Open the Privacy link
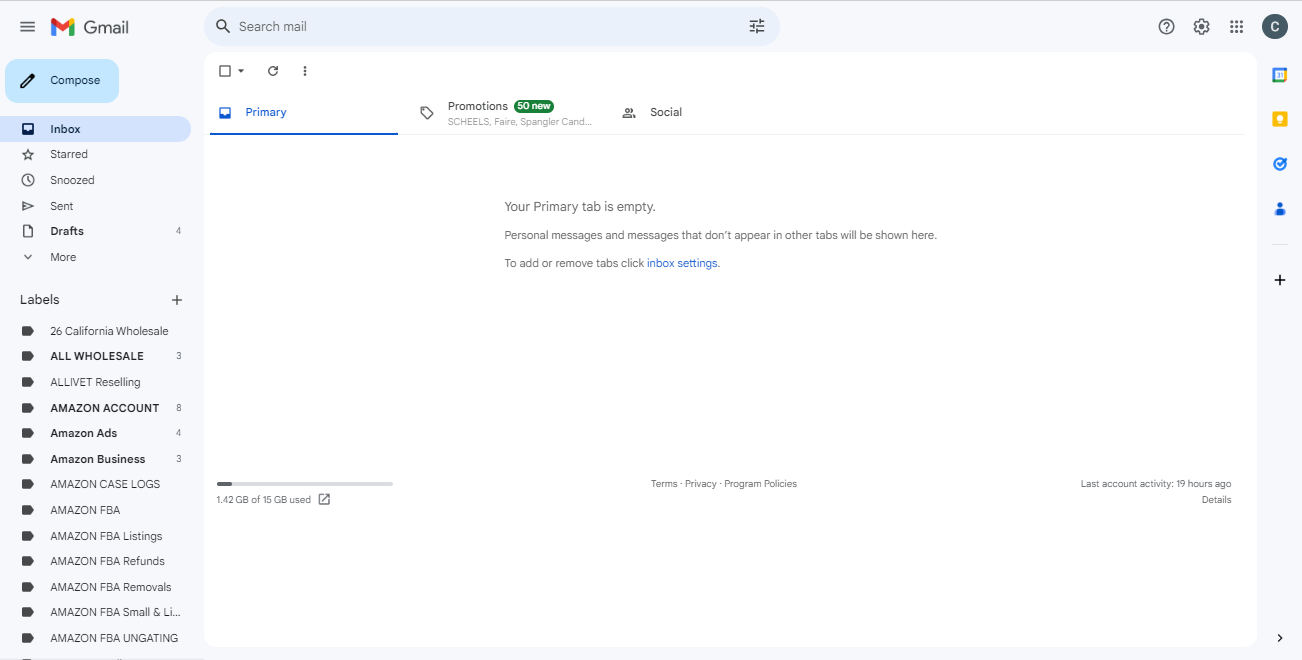 click(x=701, y=484)
